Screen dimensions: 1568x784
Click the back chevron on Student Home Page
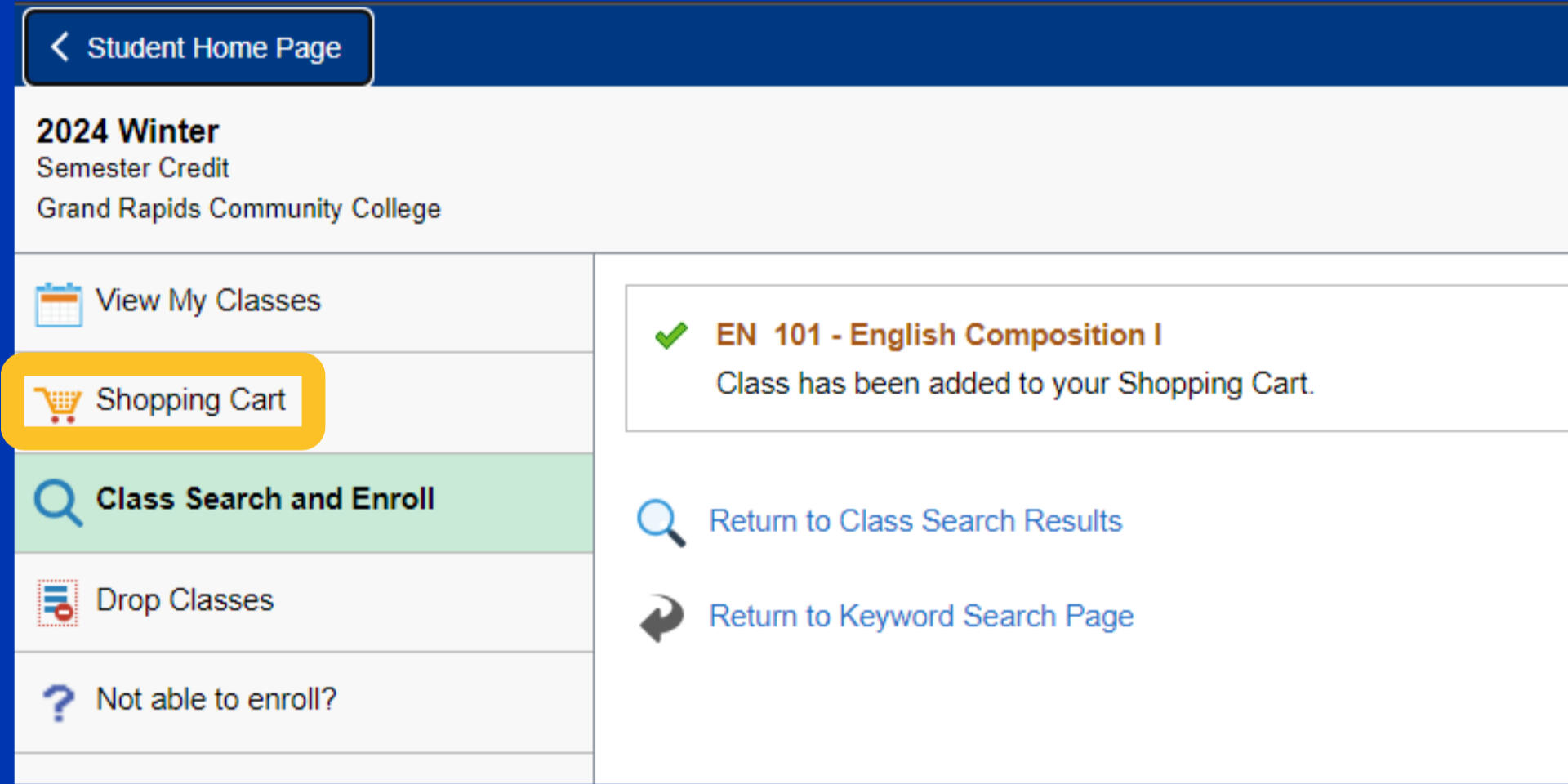[x=60, y=47]
